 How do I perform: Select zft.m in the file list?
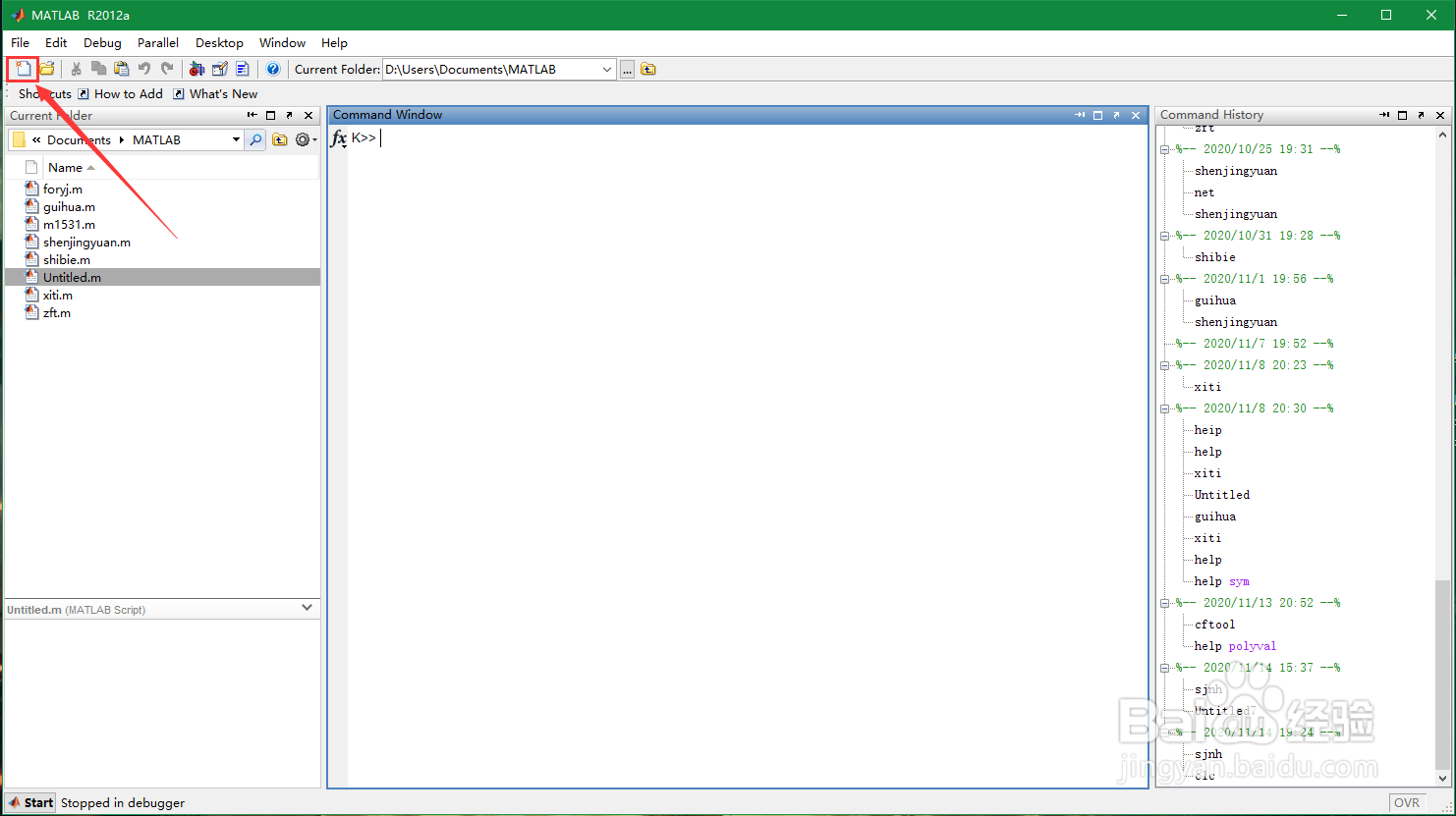point(57,312)
